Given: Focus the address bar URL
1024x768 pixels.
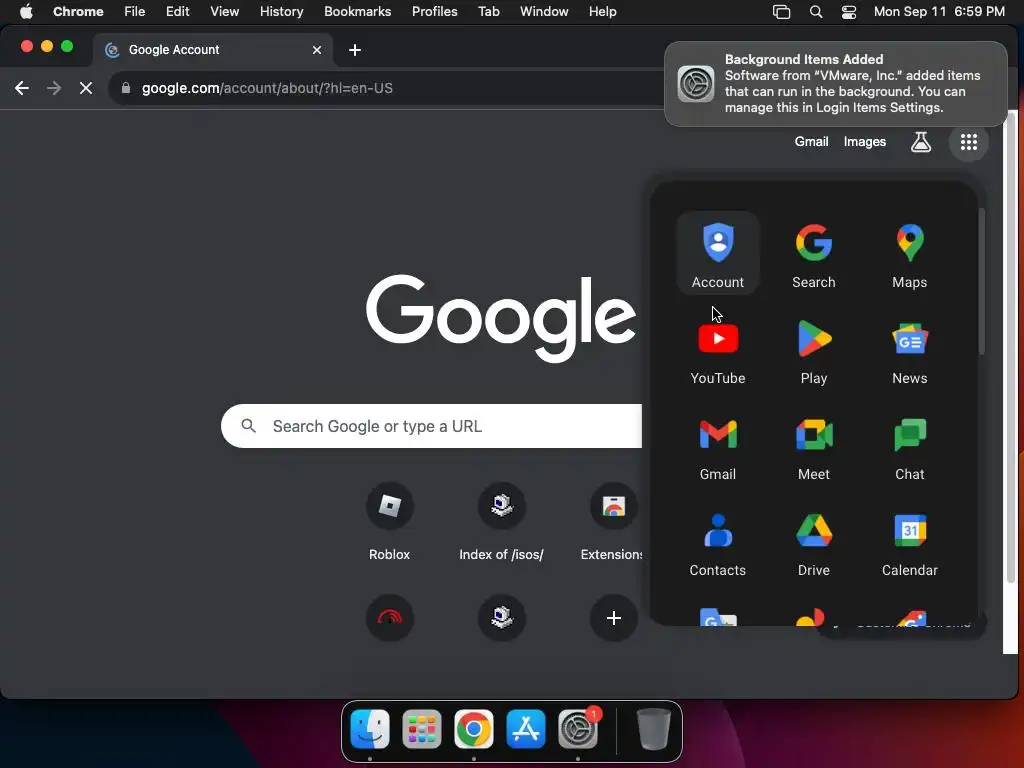Looking at the screenshot, I should coord(267,88).
